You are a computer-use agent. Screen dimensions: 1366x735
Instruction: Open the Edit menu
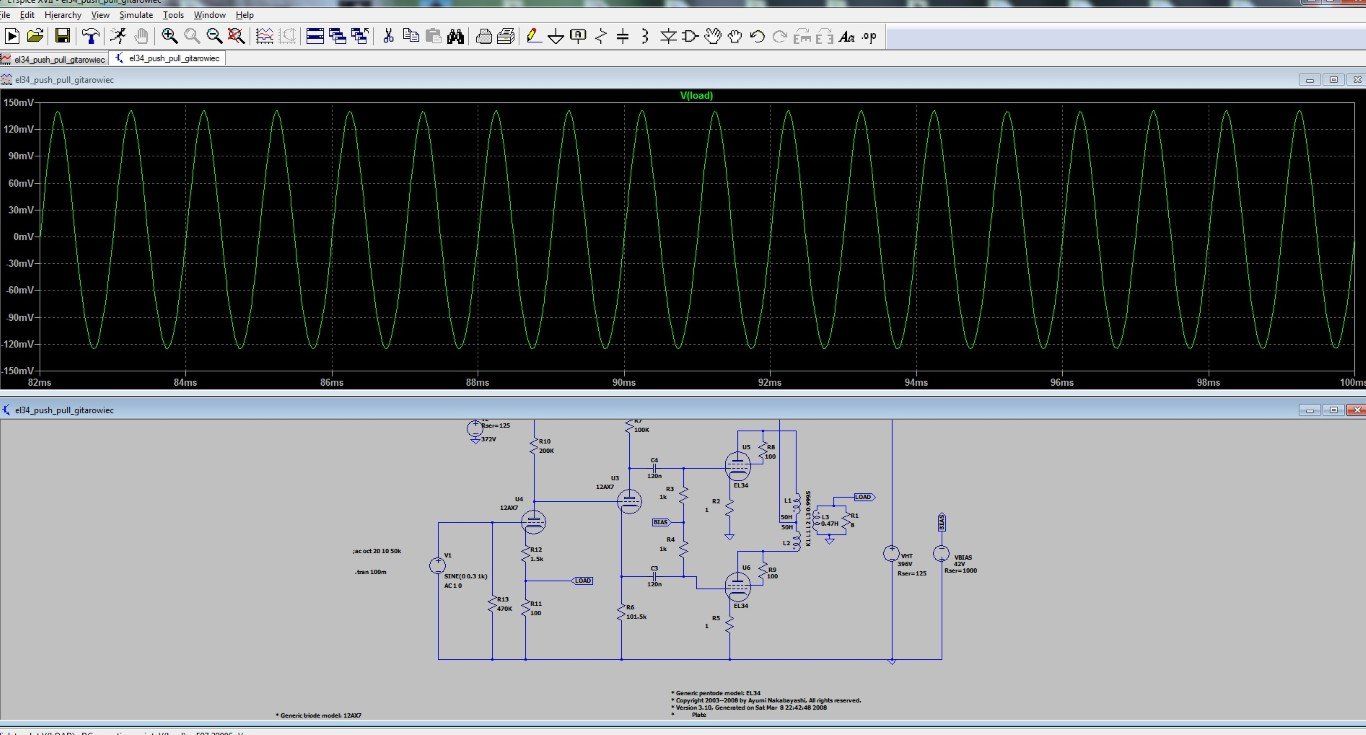[27, 15]
